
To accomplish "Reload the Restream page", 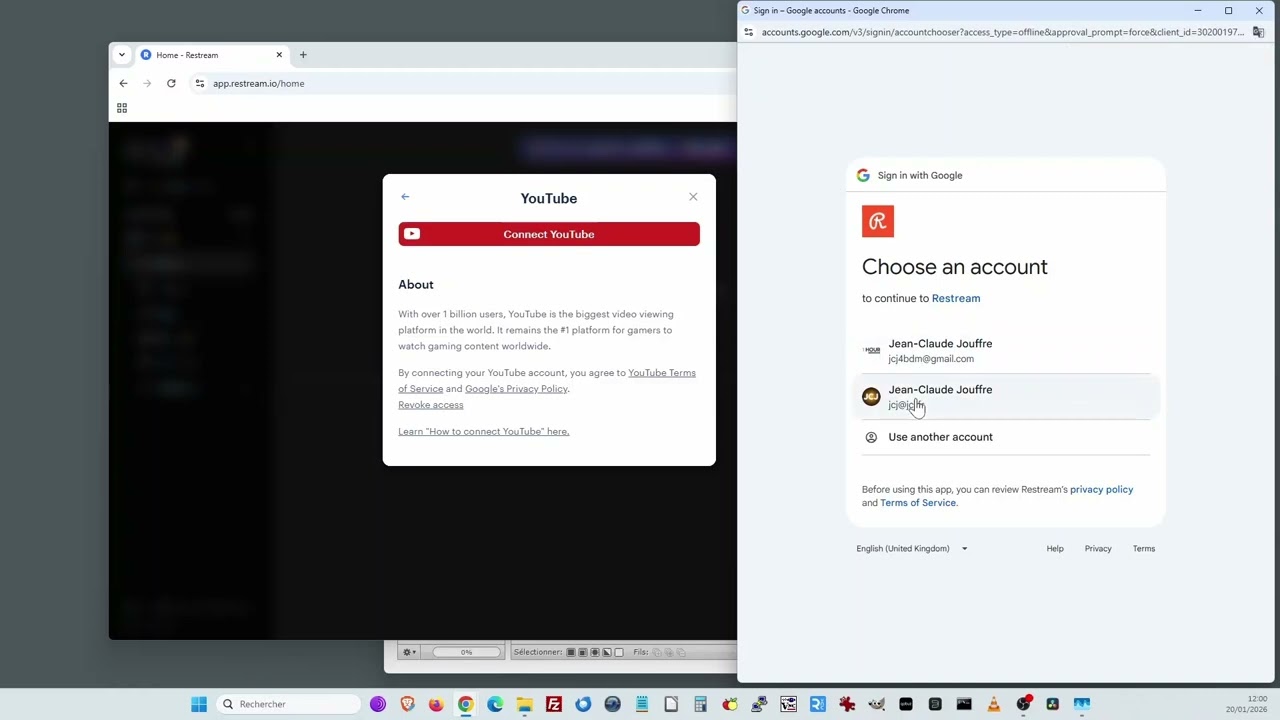I will 171,84.
